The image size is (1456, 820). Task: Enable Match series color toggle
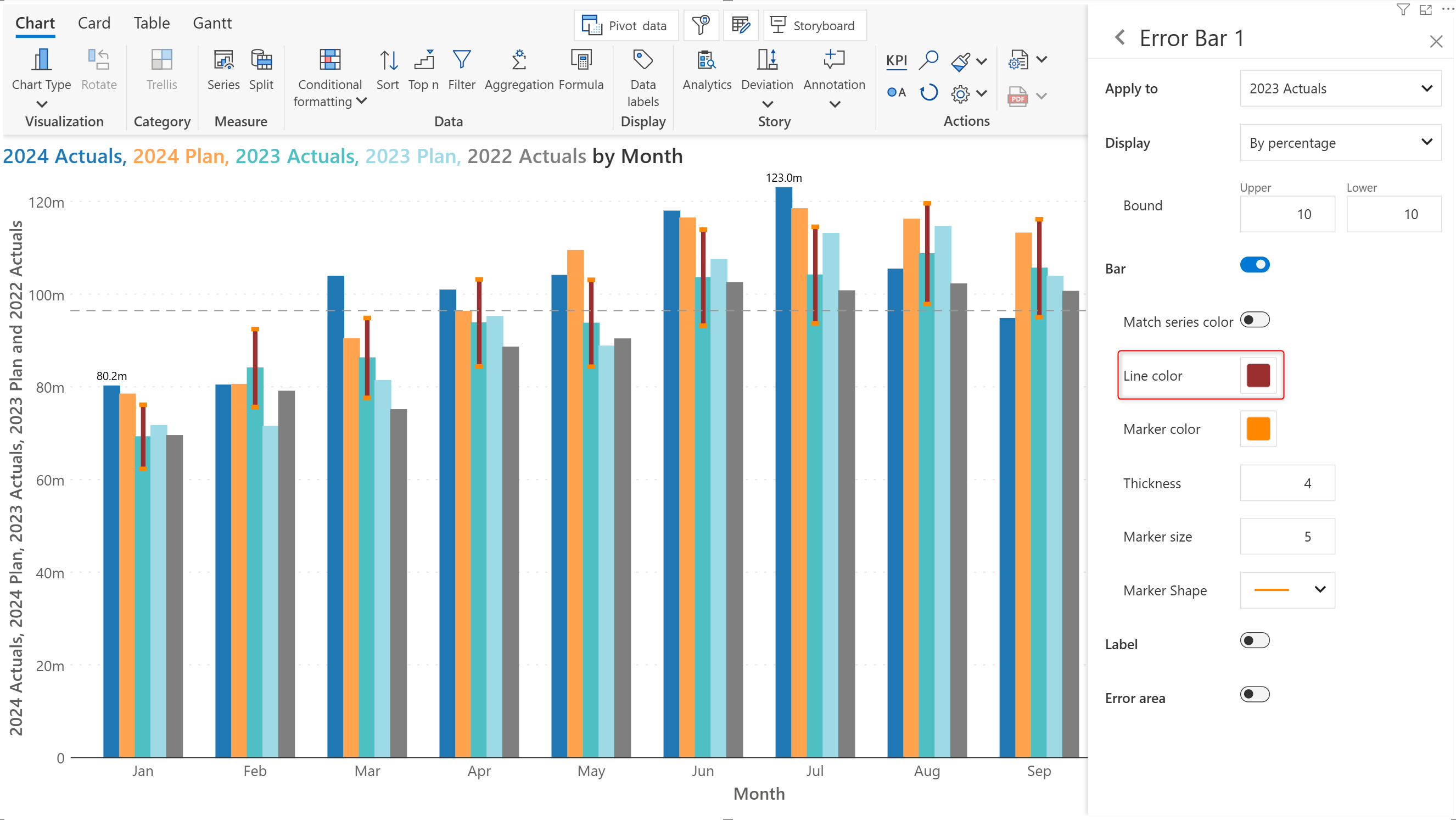pyautogui.click(x=1255, y=320)
